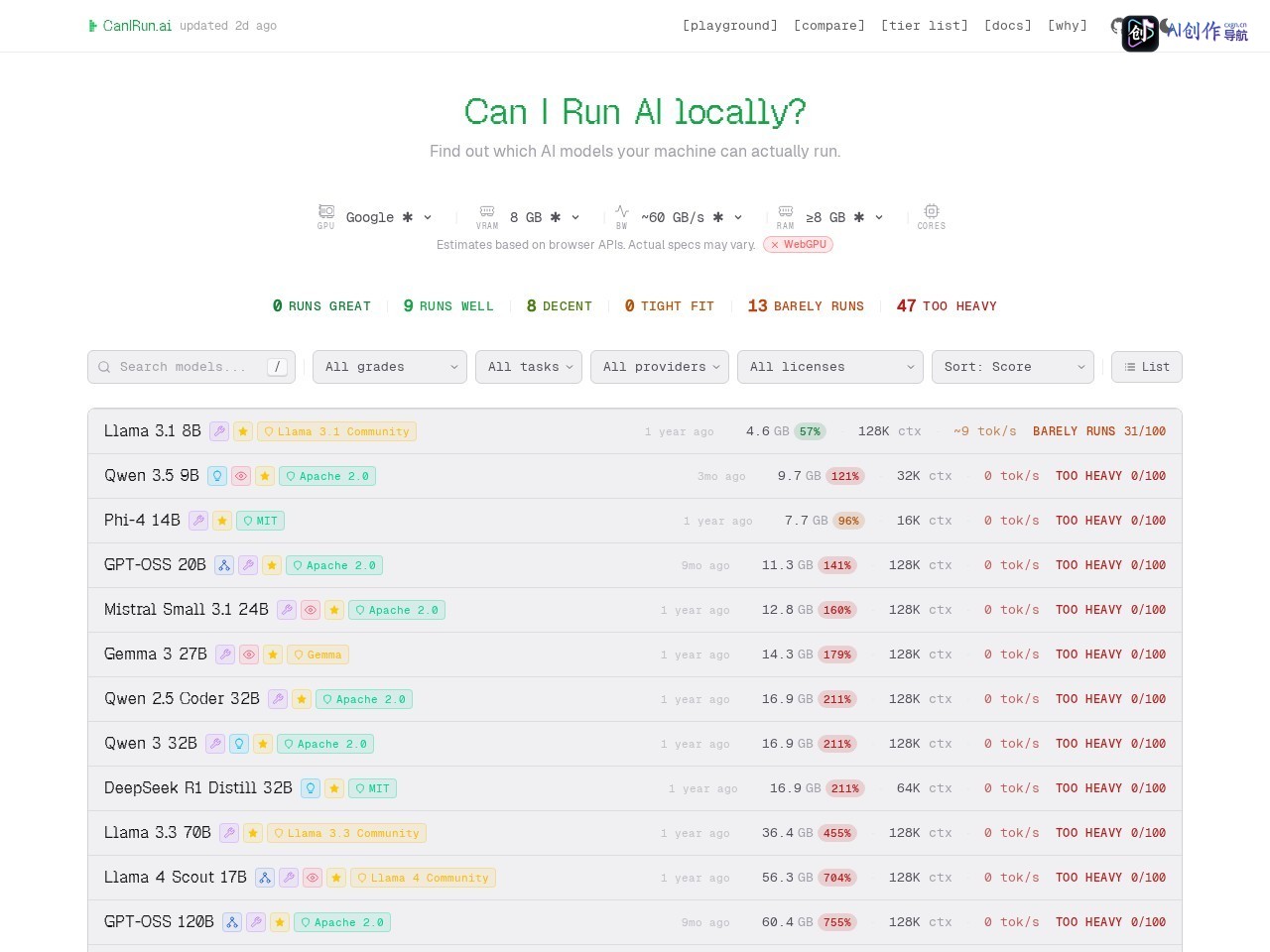Viewport: 1270px width, 952px height.
Task: Click the star icon on Qwen 3.5 9B row
Action: [x=265, y=476]
